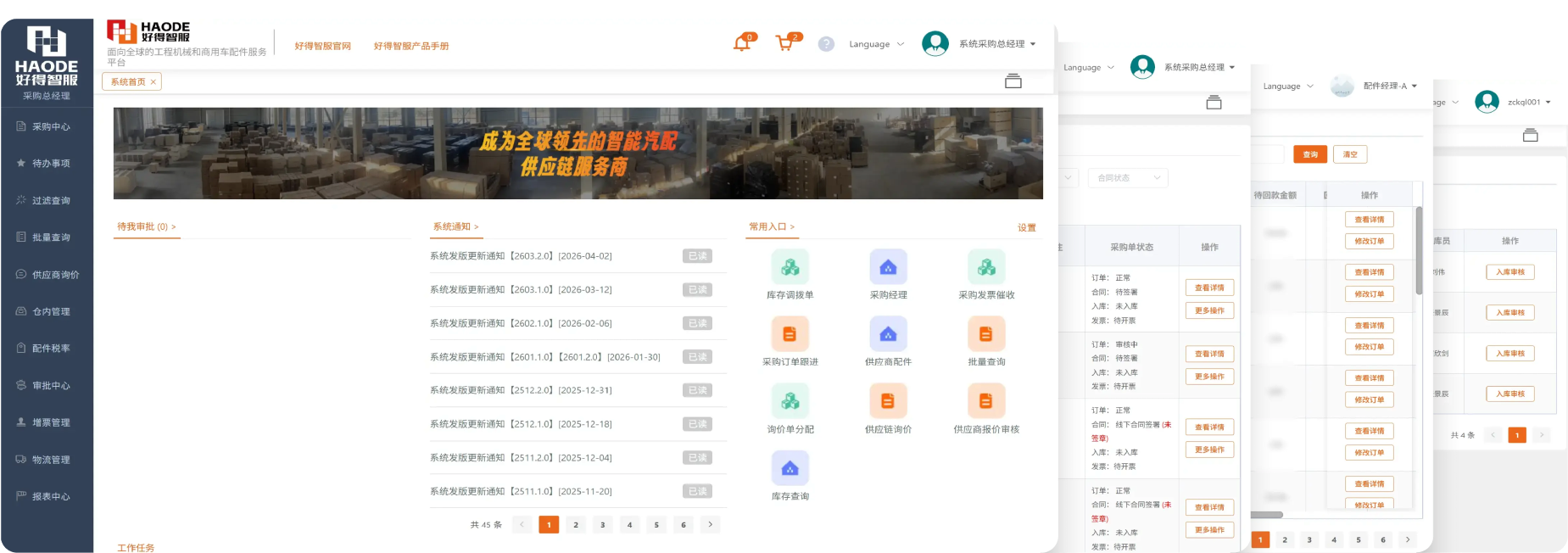This screenshot has height=553, width=1568.
Task: Expand the Language dropdown in the third window
Action: tap(1287, 86)
